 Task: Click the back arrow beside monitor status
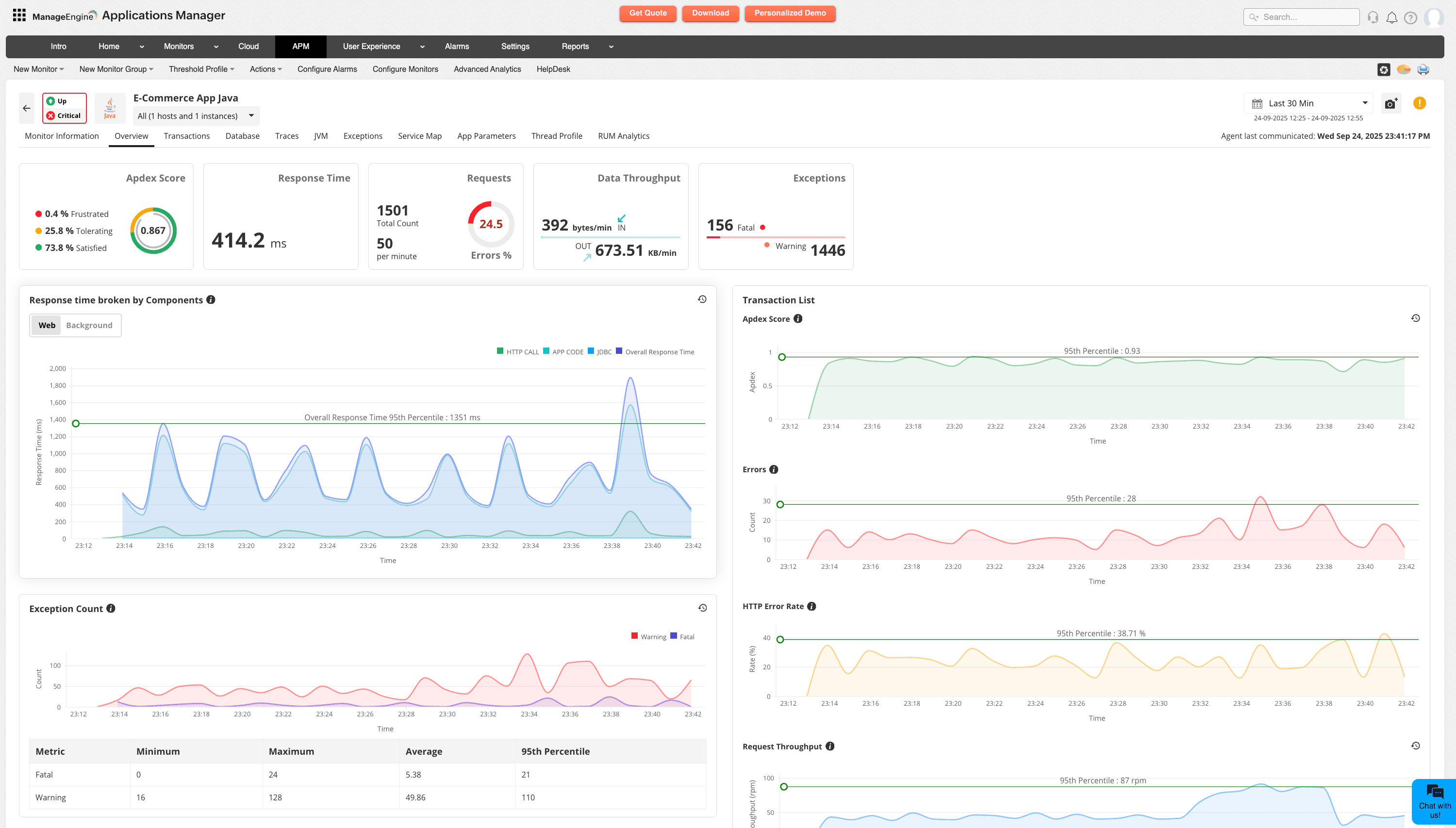click(x=26, y=107)
